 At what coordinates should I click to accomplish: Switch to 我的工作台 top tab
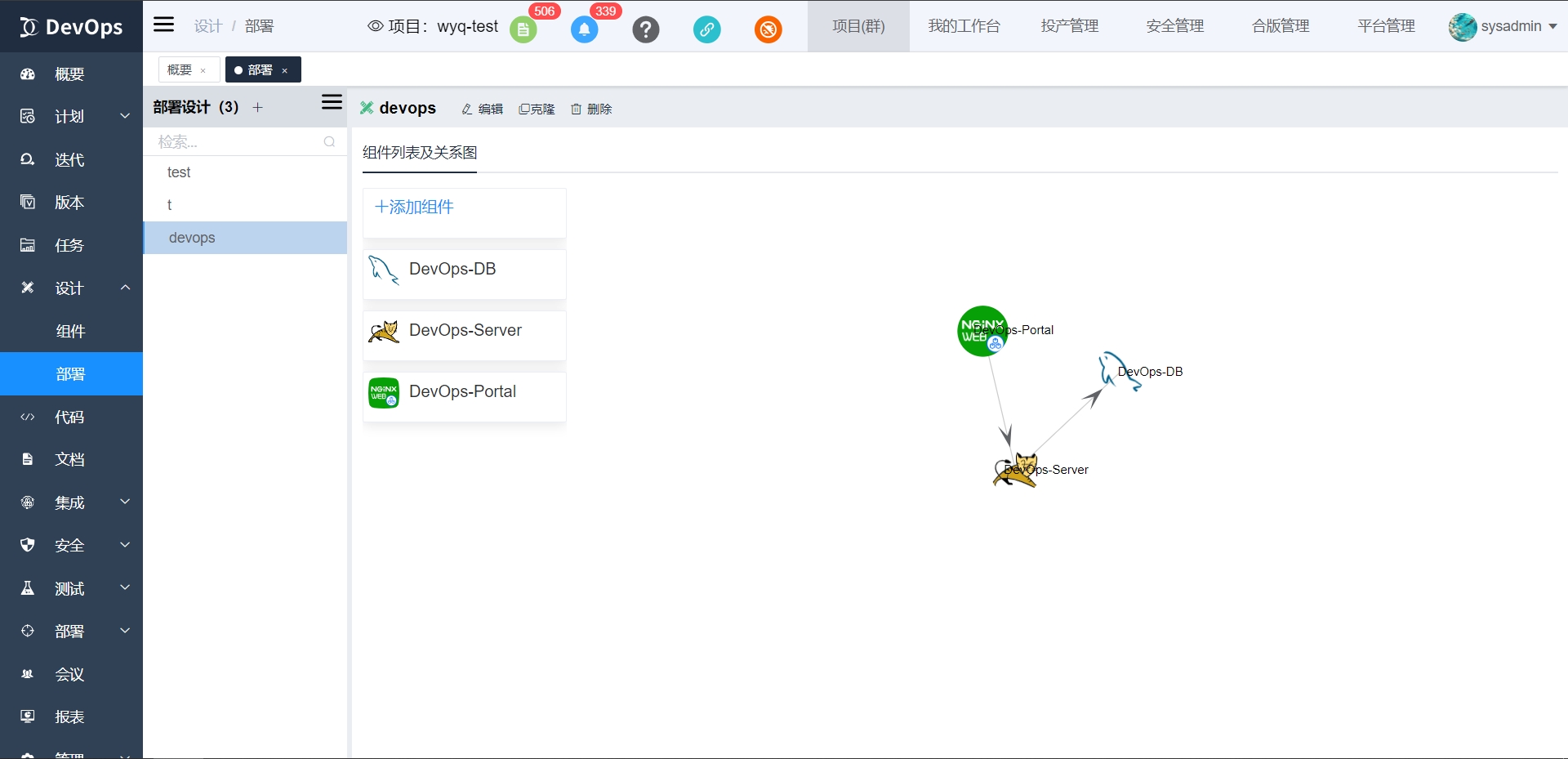(x=964, y=26)
